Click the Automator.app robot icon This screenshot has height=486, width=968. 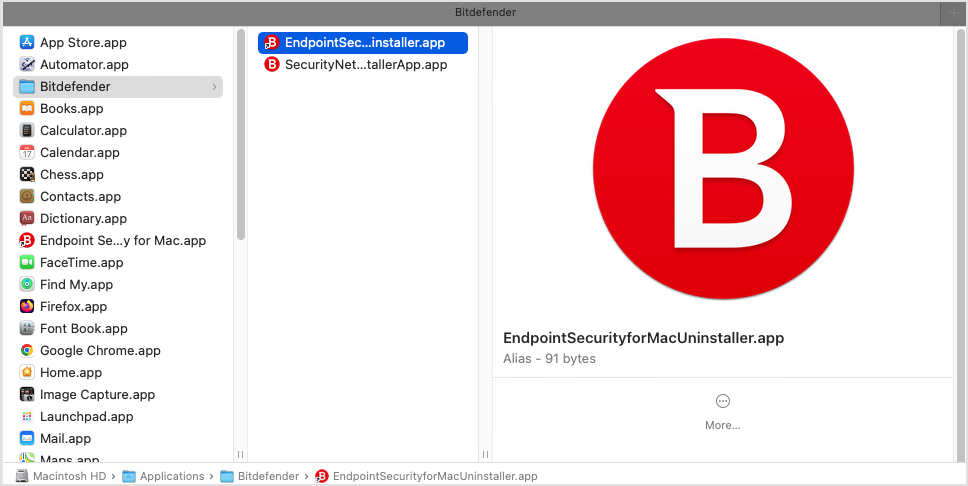pos(27,64)
